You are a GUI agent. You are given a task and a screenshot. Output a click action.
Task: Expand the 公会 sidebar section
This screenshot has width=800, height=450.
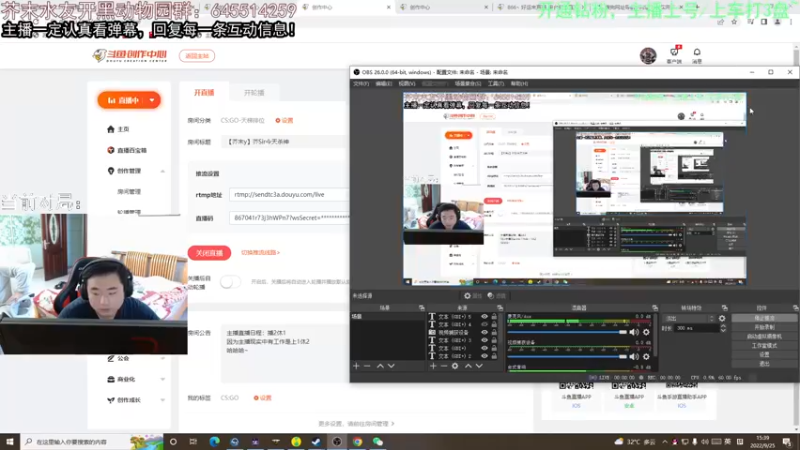pyautogui.click(x=163, y=359)
